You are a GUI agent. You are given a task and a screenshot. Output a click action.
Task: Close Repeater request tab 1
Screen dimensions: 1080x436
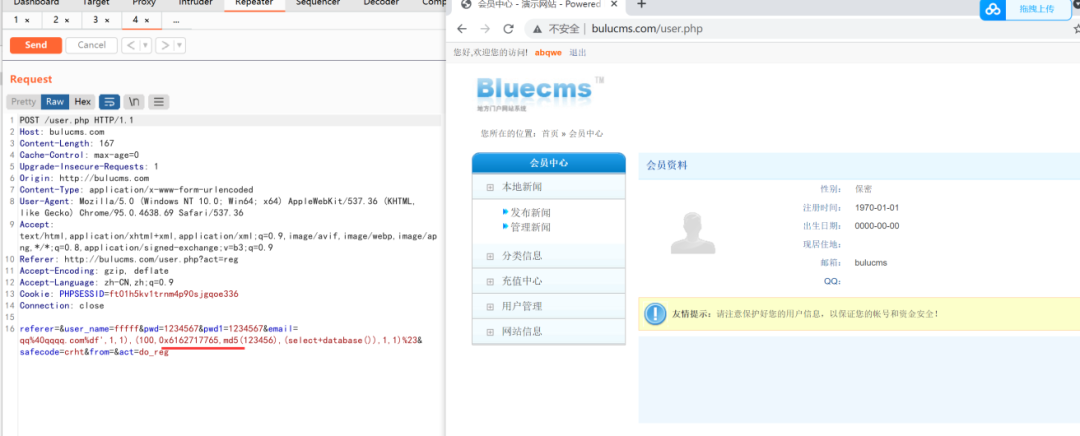27,21
